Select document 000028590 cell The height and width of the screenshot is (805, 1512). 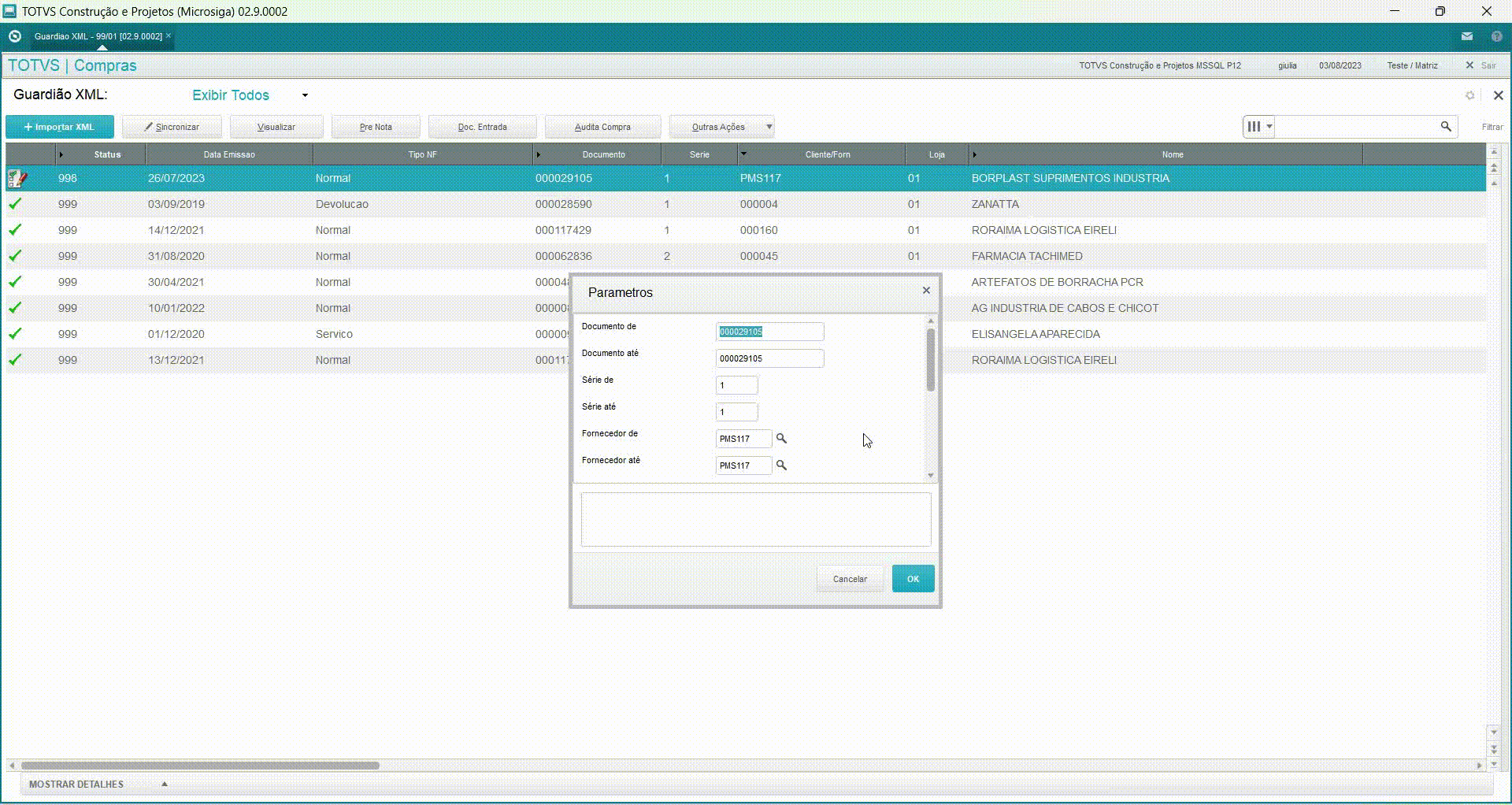point(564,204)
